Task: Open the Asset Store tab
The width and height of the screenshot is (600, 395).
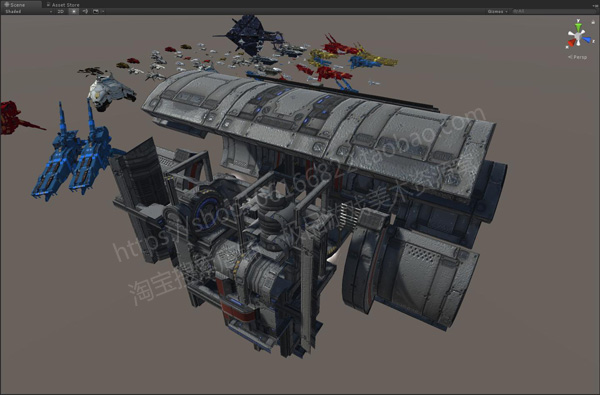Action: point(63,5)
